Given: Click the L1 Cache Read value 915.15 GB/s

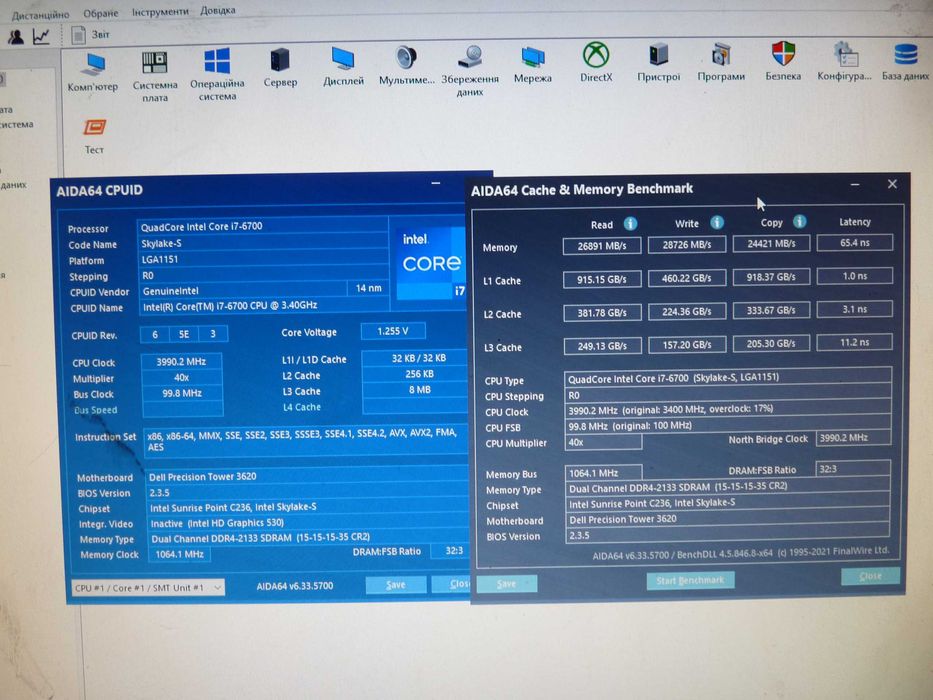Looking at the screenshot, I should (x=602, y=279).
